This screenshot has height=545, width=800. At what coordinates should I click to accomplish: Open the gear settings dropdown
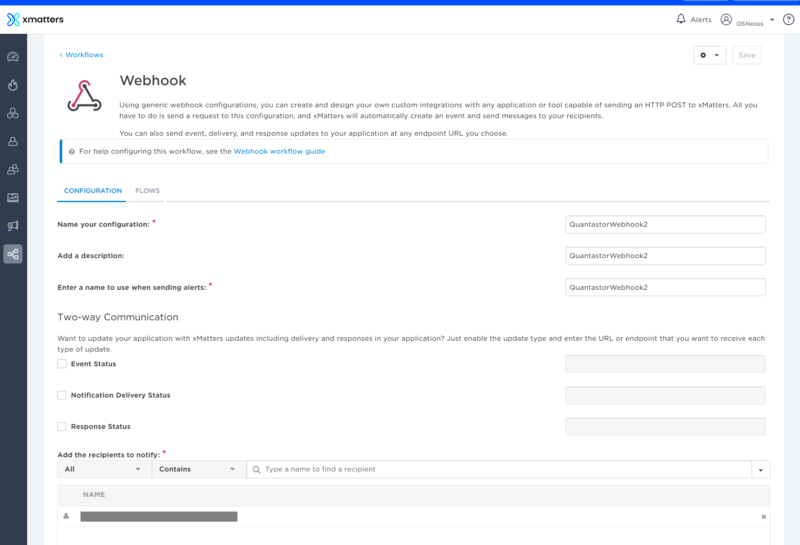709,55
